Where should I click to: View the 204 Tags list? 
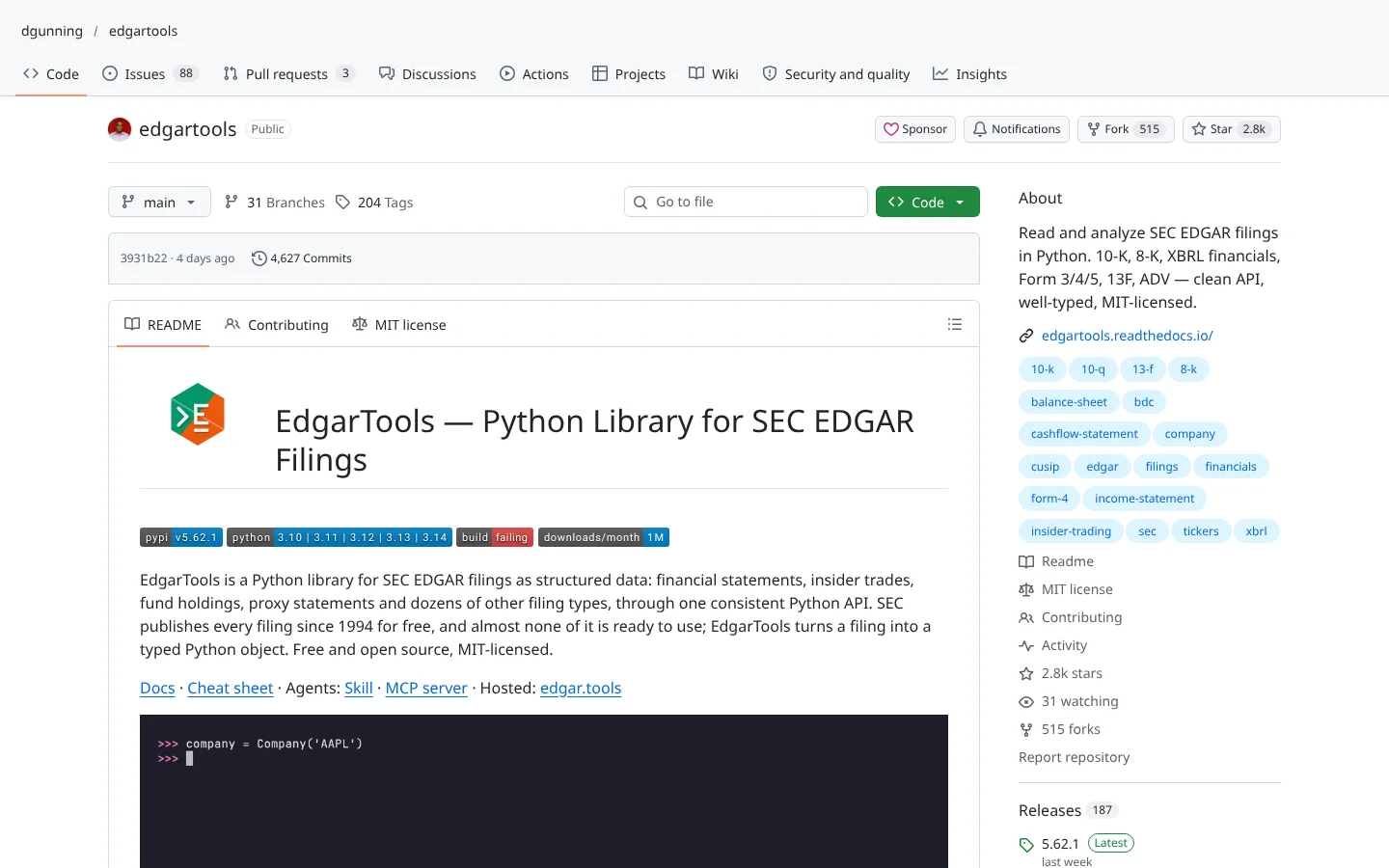coord(374,203)
